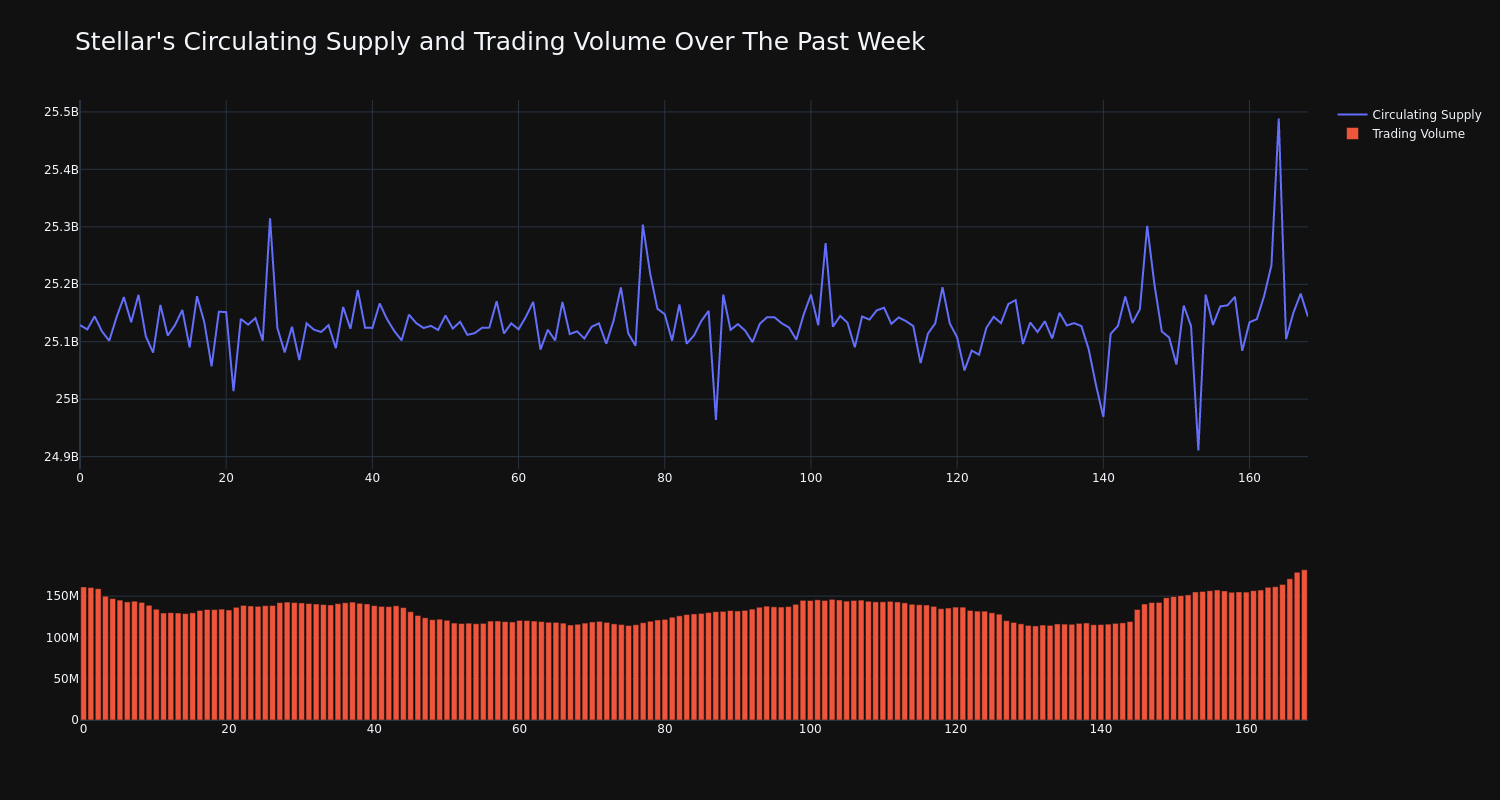Click the 24.9B y-axis label
The image size is (1500, 800).
(x=61, y=457)
